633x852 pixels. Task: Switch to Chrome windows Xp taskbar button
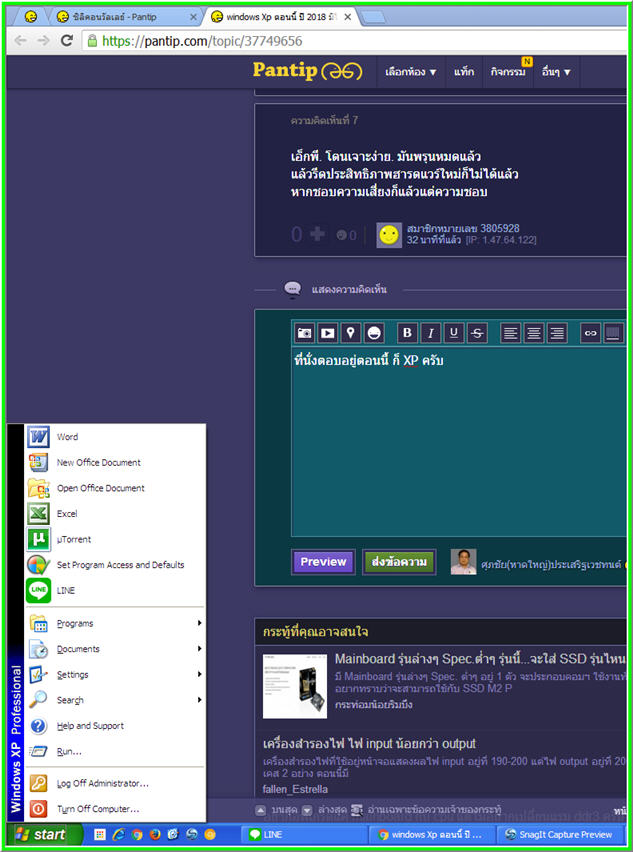432,835
